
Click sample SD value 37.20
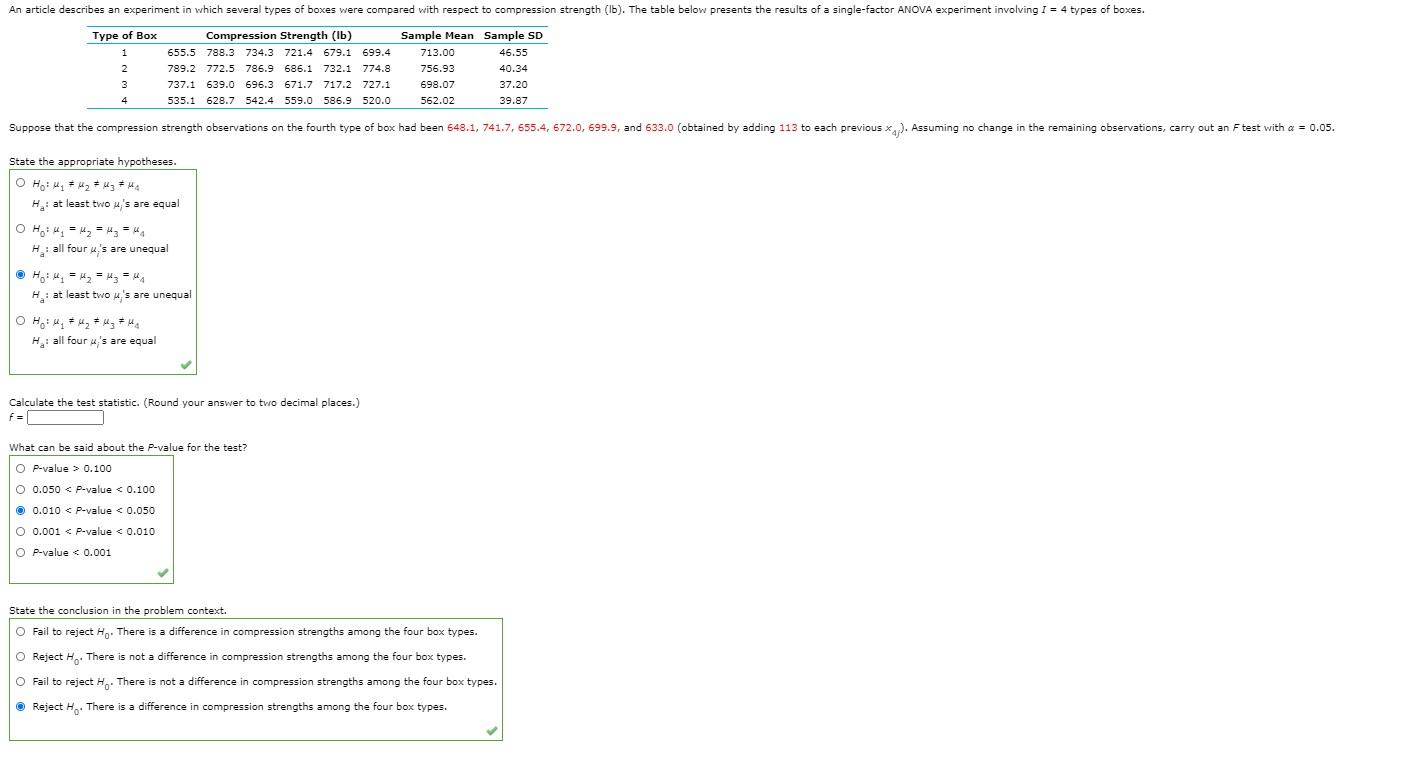[x=513, y=84]
